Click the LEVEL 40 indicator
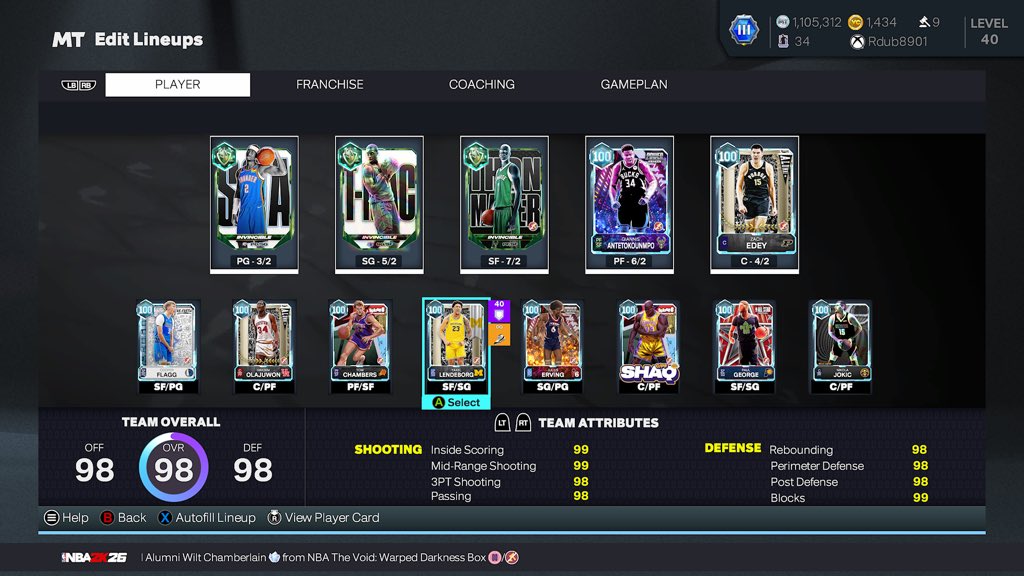Viewport: 1024px width, 576px height. point(989,31)
